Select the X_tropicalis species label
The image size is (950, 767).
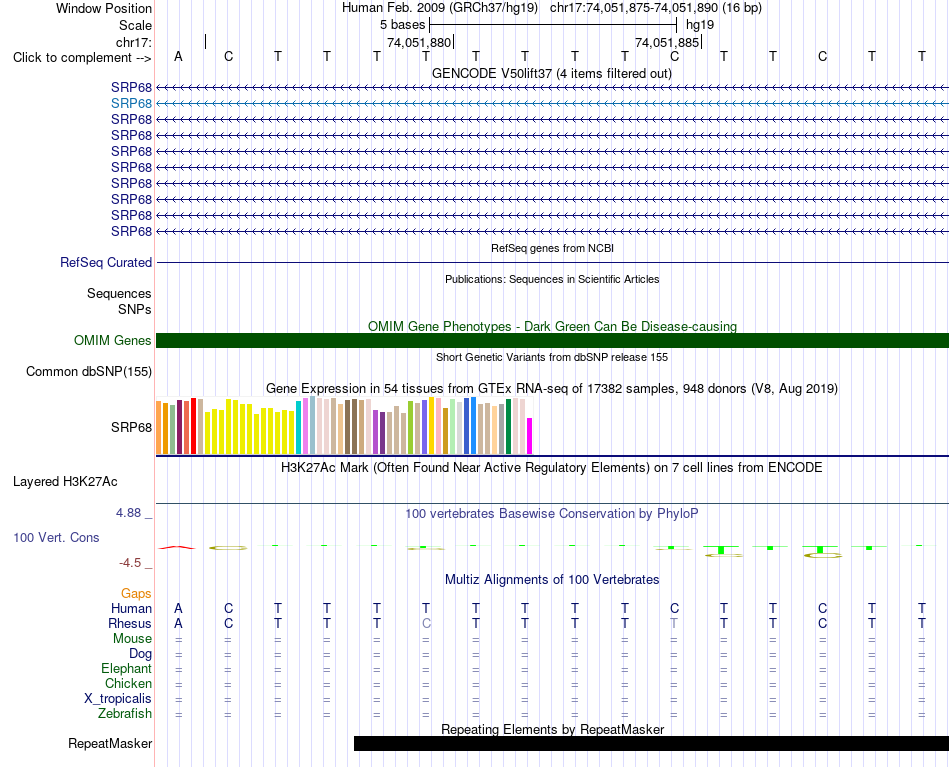pos(118,699)
